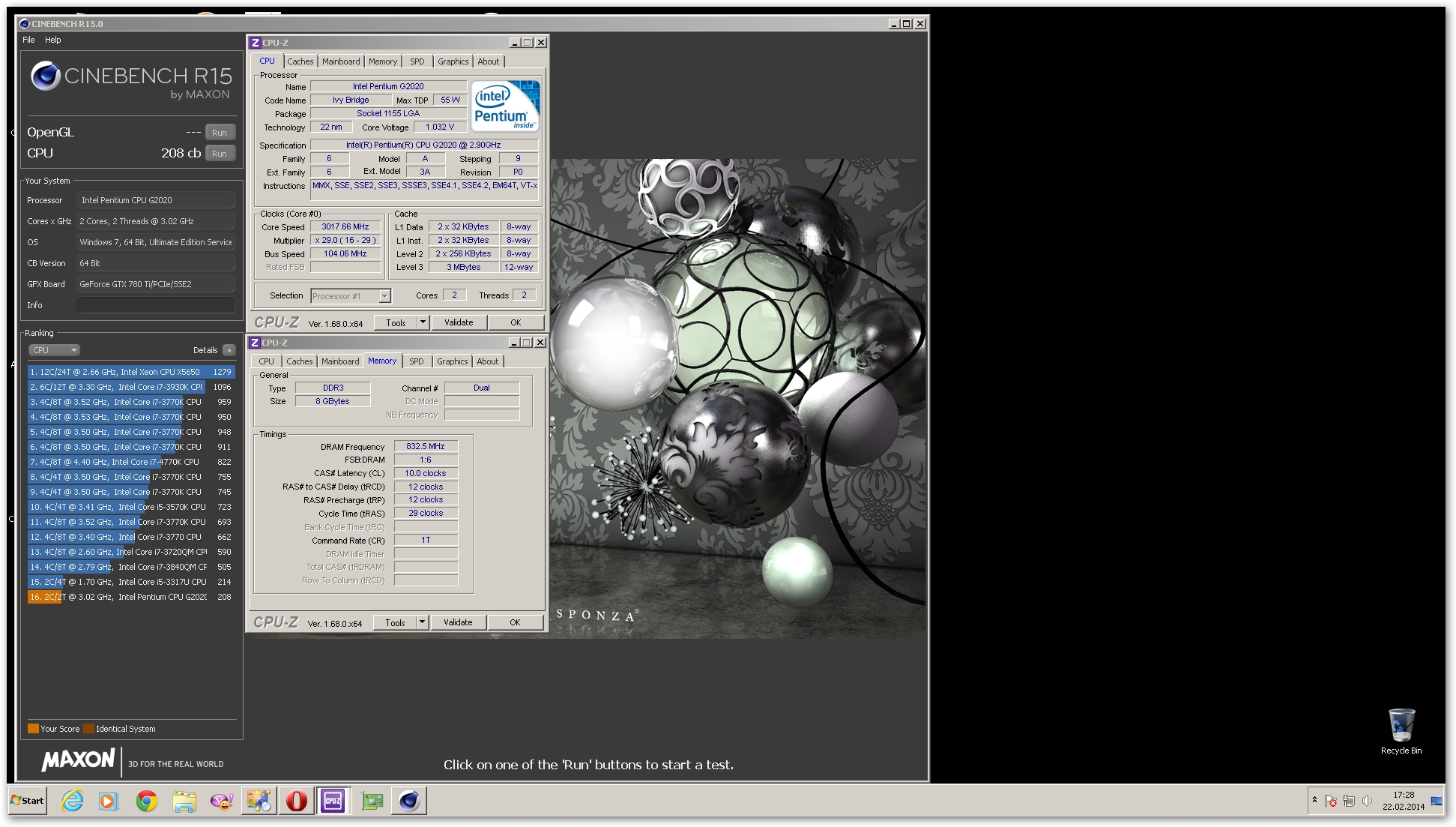1456x827 pixels.
Task: Open Yahoo Messenger from the taskbar
Action: coord(222,801)
